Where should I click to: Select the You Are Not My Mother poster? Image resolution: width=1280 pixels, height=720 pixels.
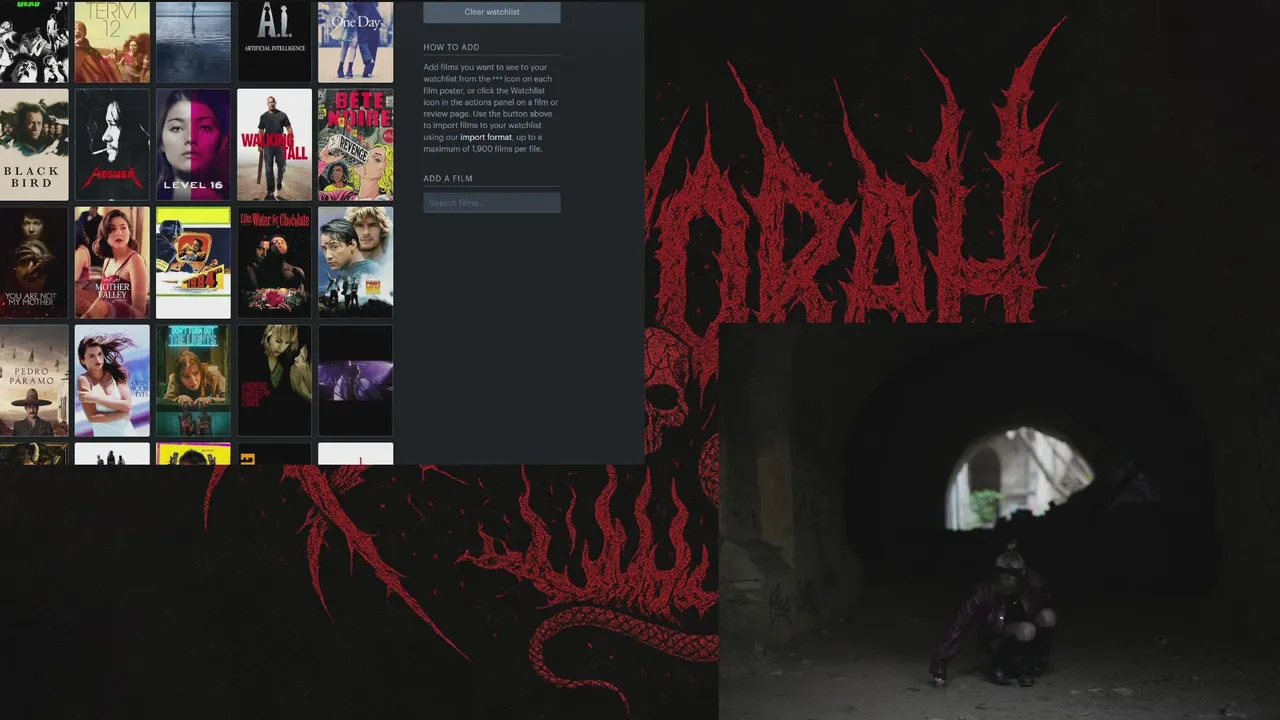point(33,263)
